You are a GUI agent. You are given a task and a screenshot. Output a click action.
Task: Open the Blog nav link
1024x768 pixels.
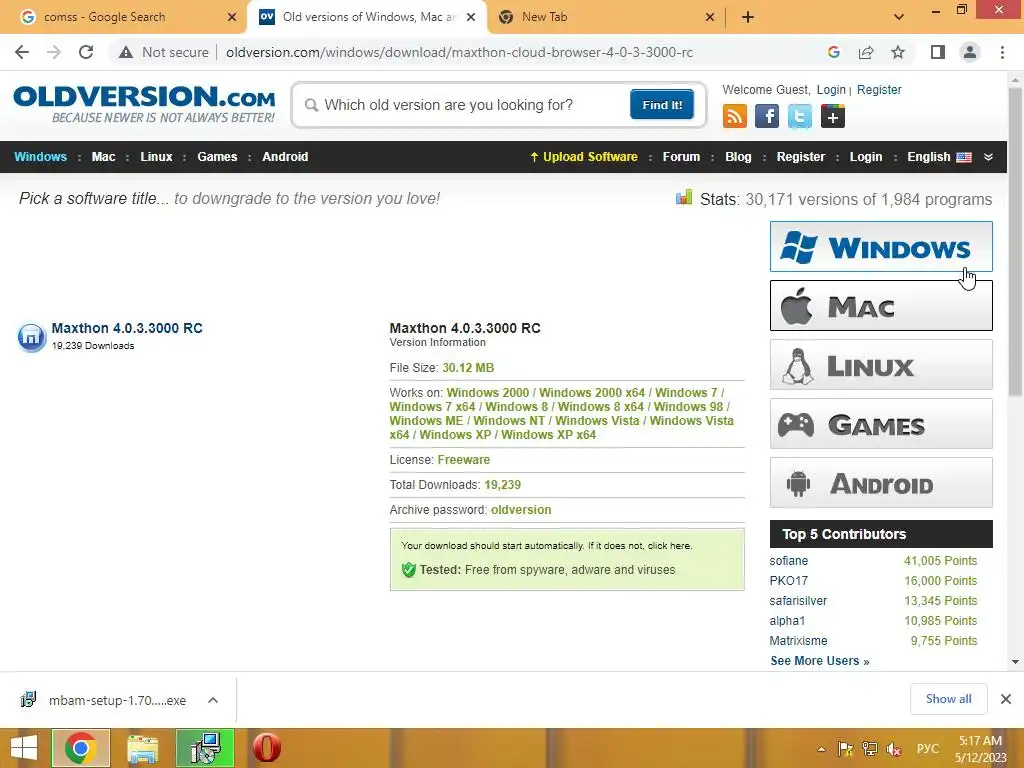click(x=738, y=157)
